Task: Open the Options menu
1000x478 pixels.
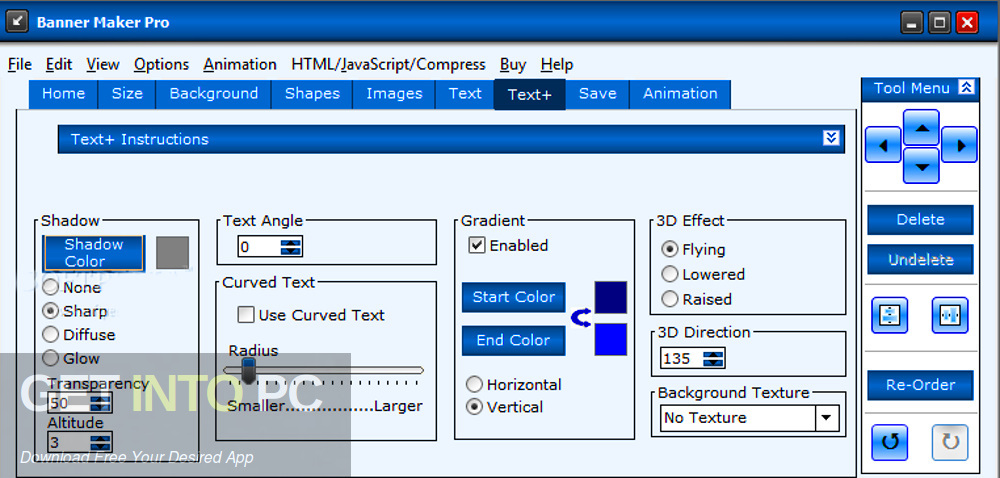Action: point(161,65)
